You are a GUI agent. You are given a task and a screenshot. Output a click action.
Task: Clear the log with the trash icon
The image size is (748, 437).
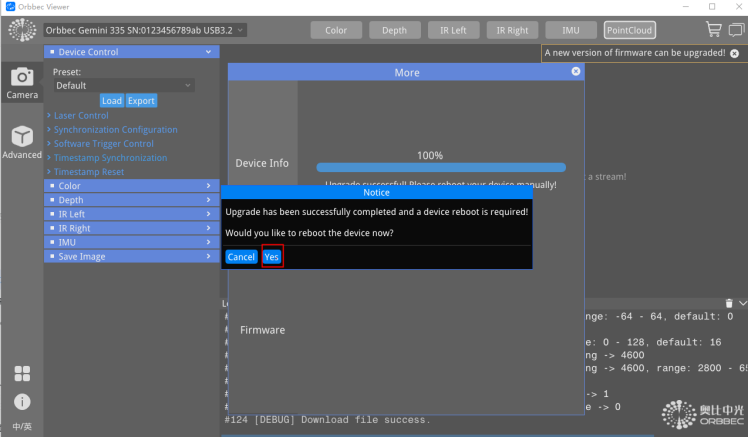coord(729,302)
